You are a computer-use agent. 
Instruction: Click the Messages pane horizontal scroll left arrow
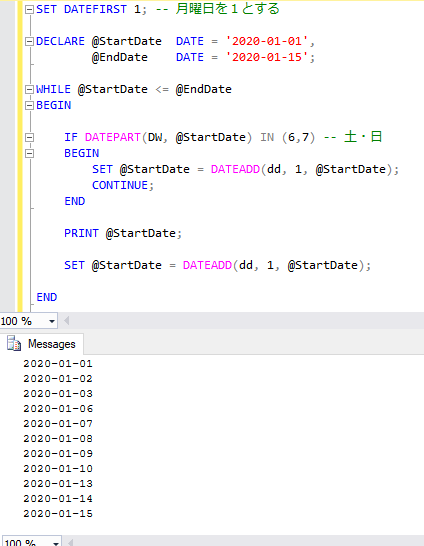(70, 543)
